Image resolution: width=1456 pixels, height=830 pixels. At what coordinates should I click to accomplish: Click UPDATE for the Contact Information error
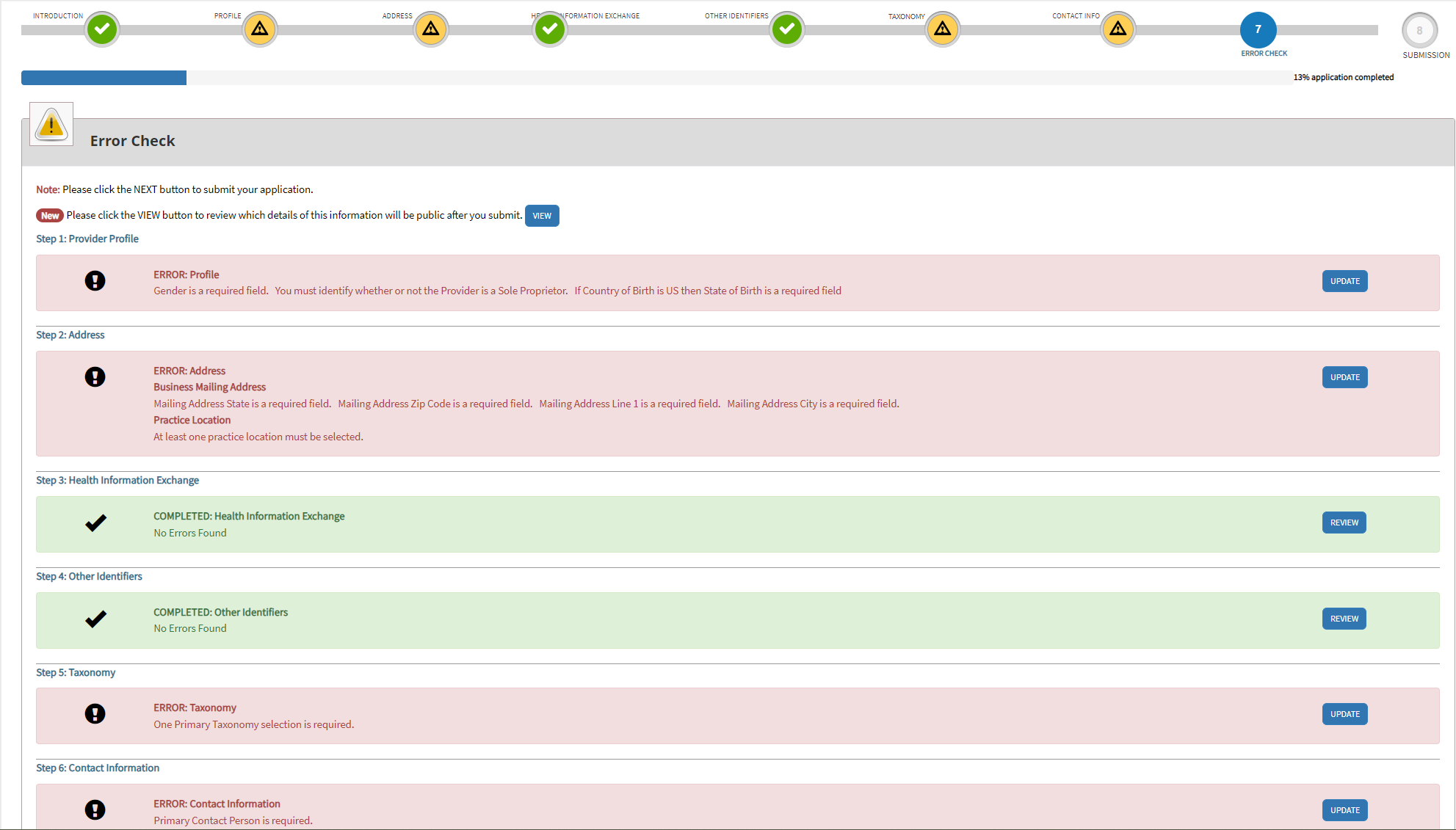coord(1344,810)
